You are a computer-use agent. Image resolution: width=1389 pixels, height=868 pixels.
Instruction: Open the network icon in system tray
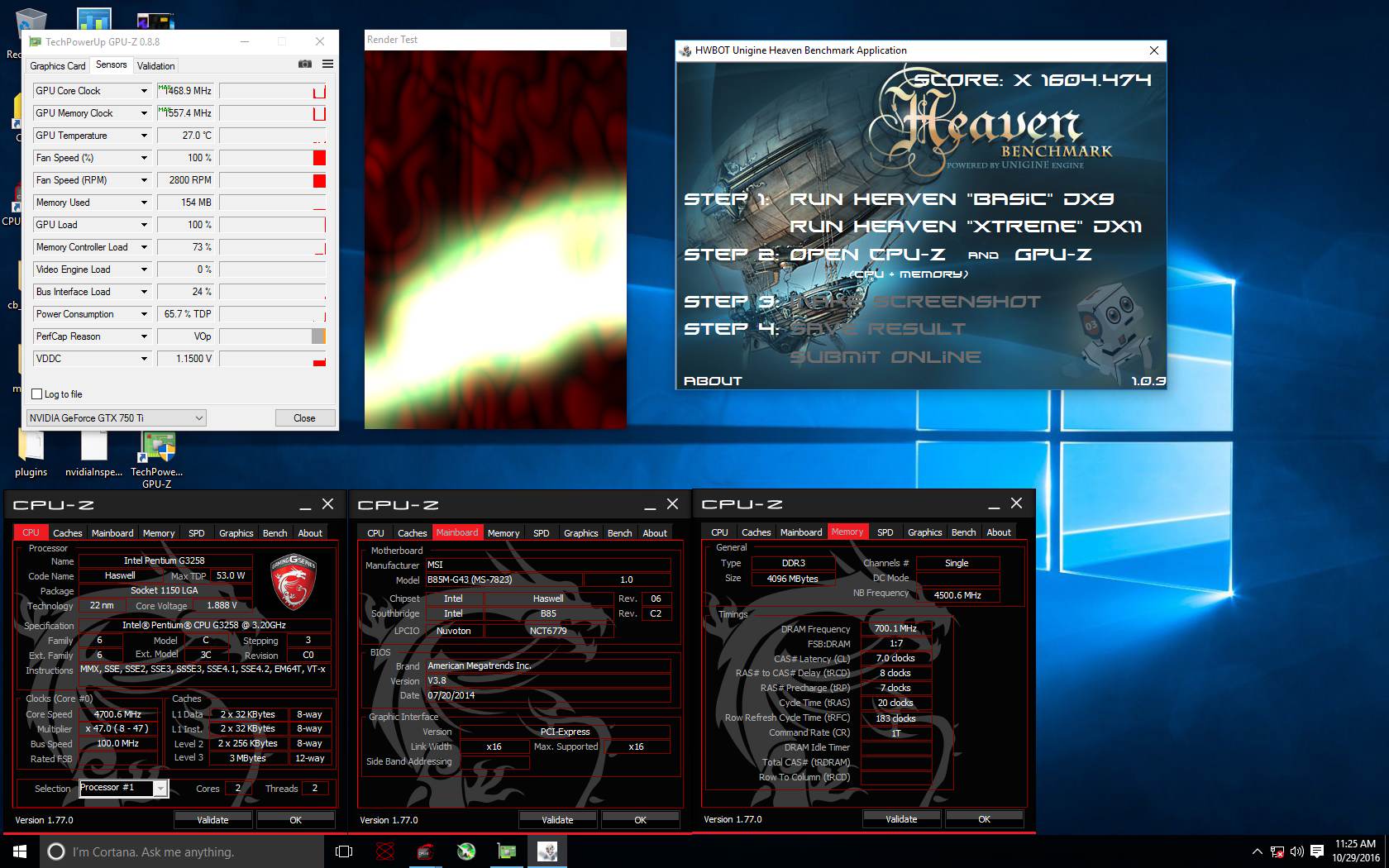pos(1277,851)
